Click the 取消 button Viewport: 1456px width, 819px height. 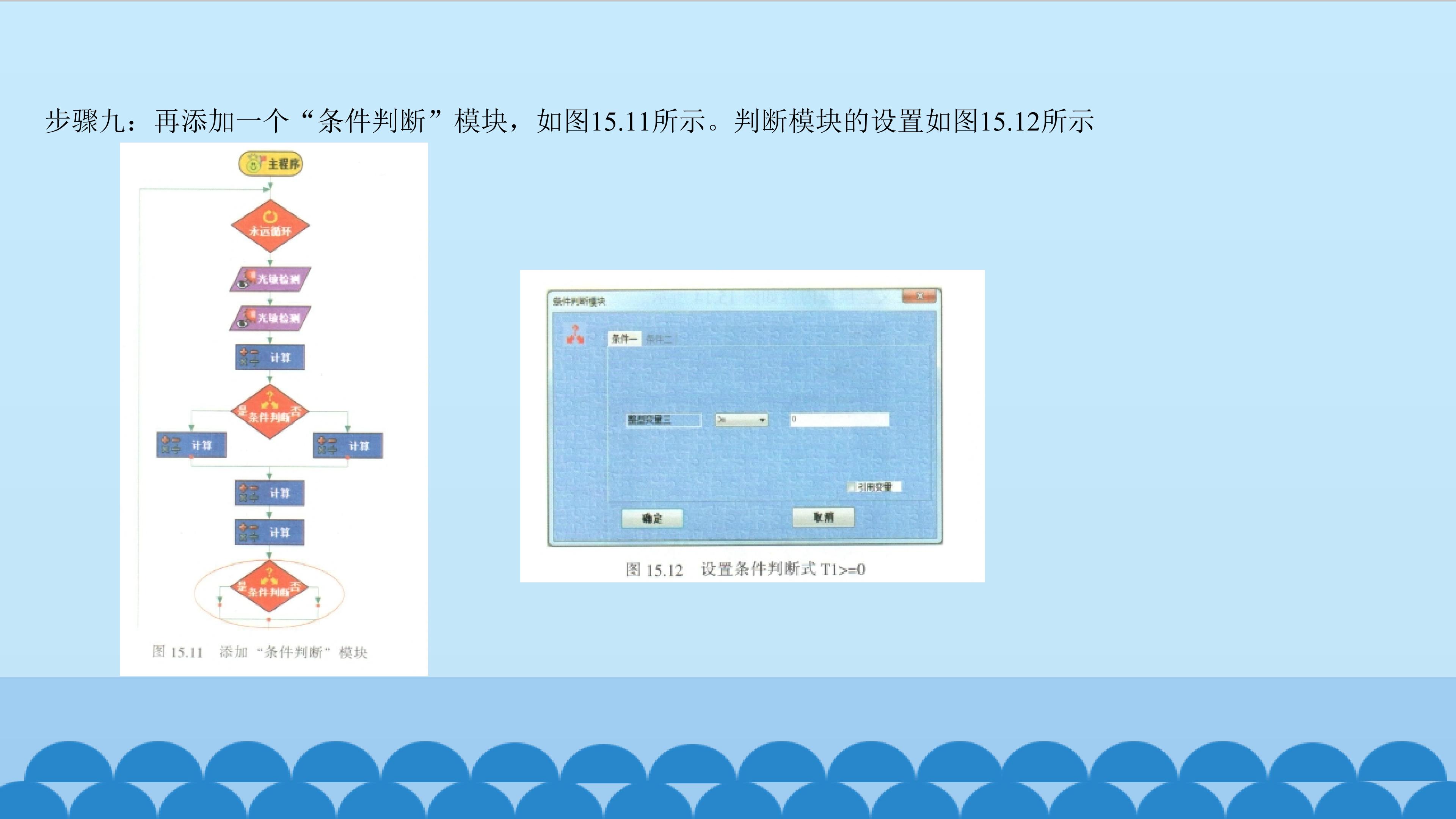(x=823, y=517)
